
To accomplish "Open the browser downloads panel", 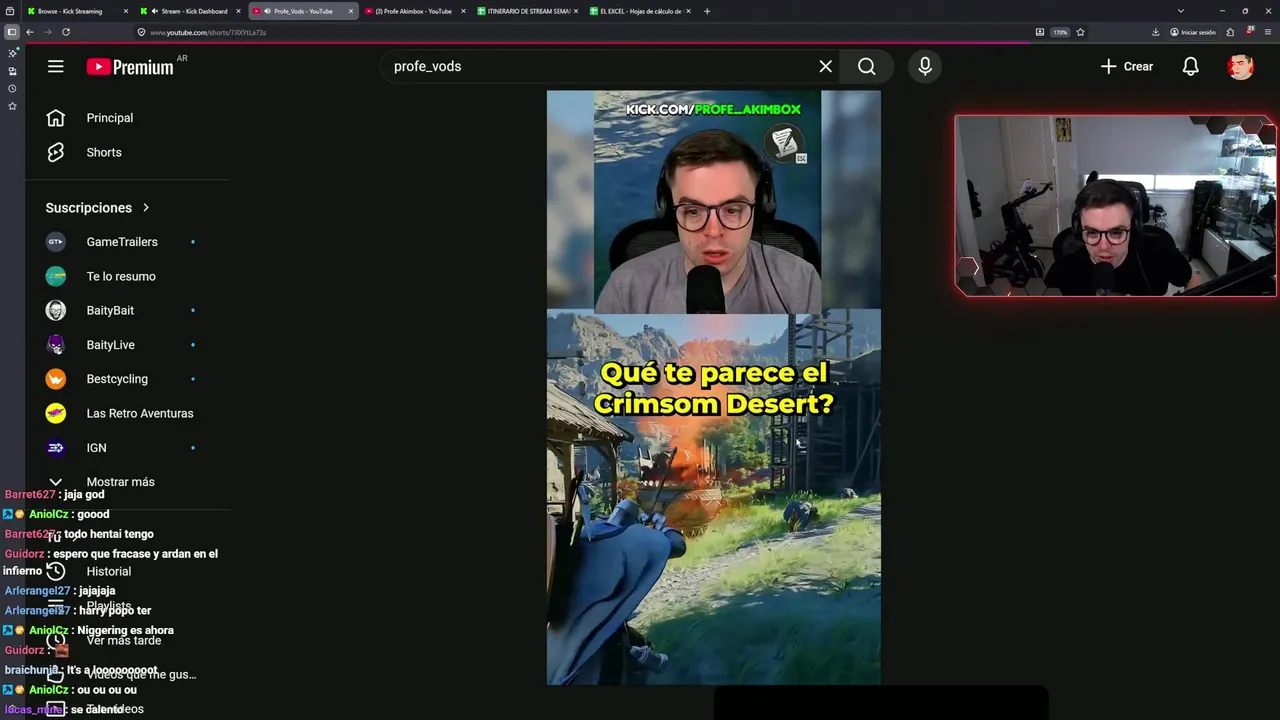I will [1155, 32].
